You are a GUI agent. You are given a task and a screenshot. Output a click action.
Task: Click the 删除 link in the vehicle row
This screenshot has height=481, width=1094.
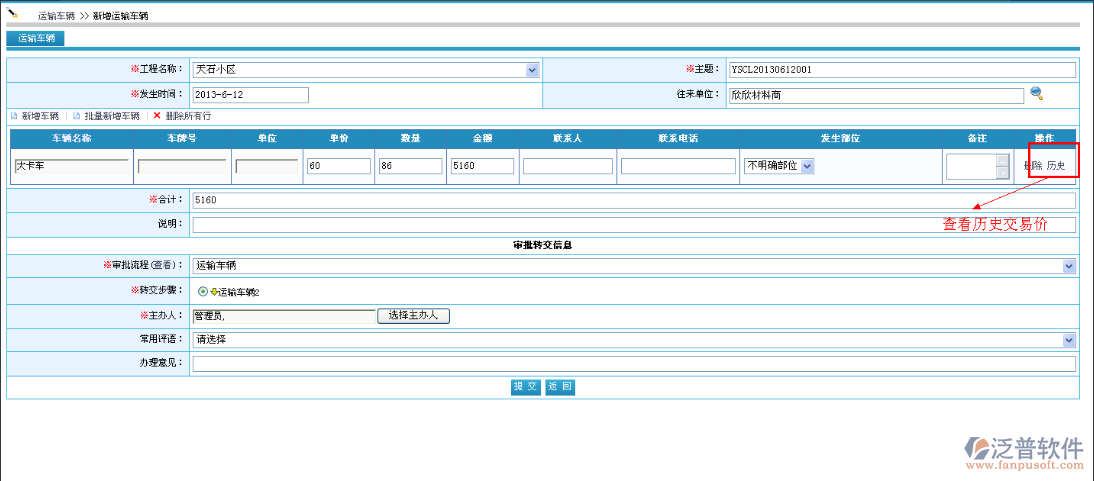point(1033,166)
